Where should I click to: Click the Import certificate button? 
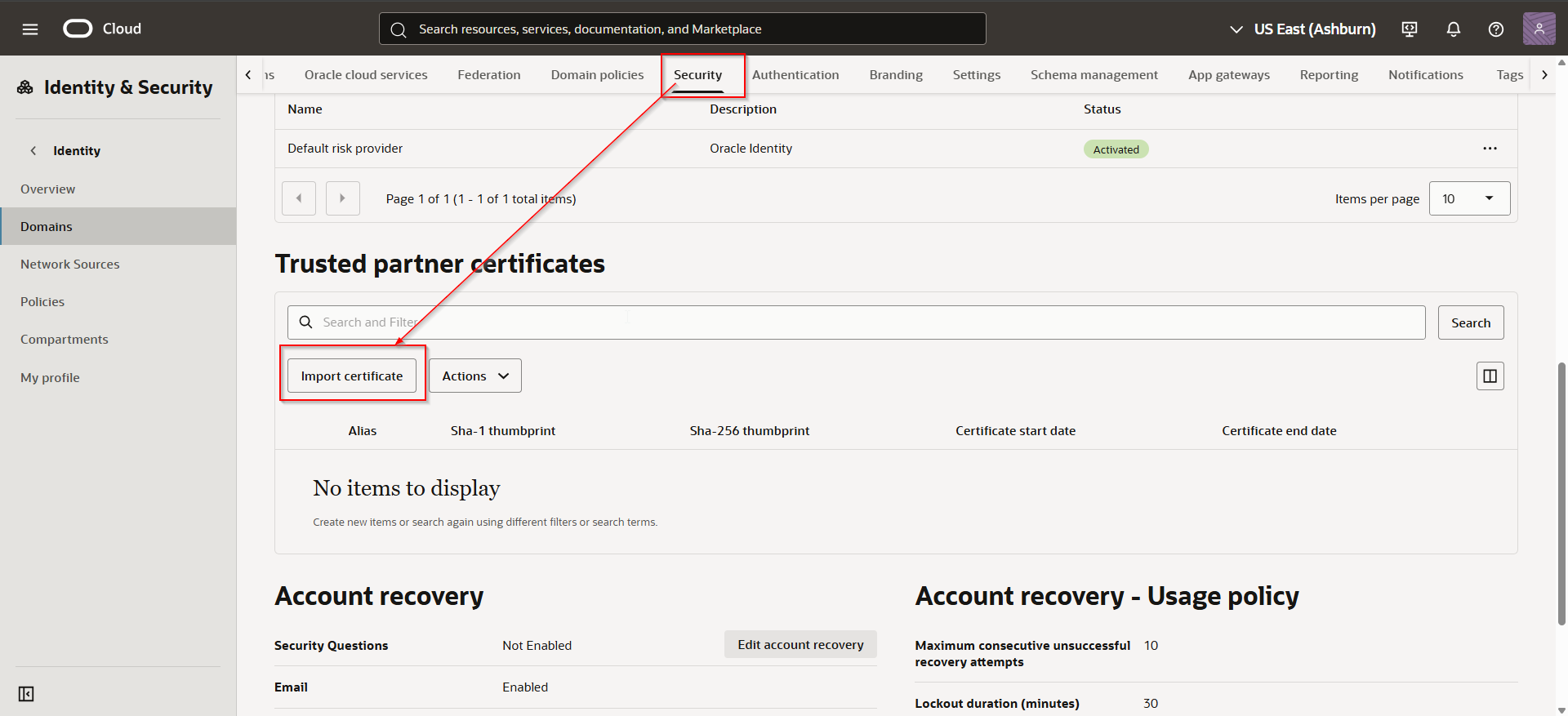351,376
